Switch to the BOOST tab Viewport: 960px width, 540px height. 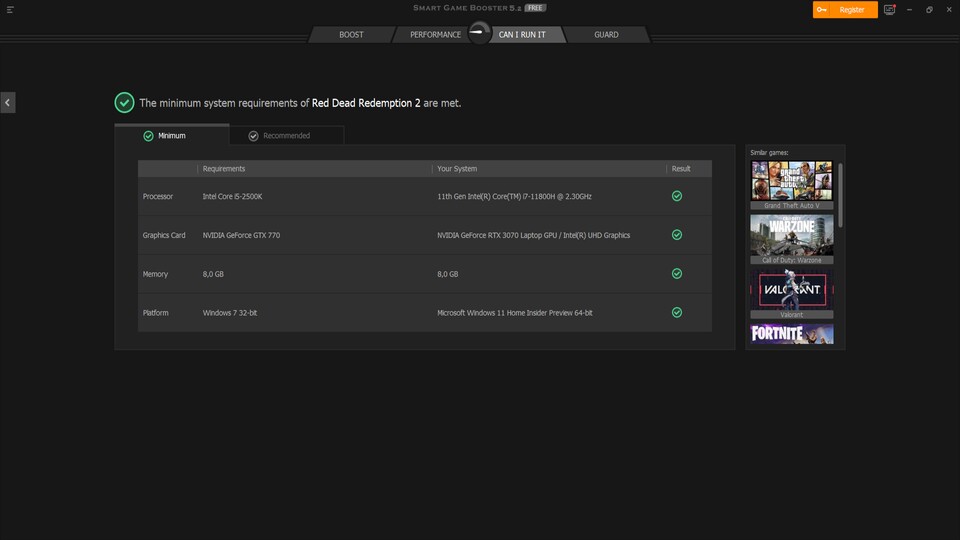point(351,35)
